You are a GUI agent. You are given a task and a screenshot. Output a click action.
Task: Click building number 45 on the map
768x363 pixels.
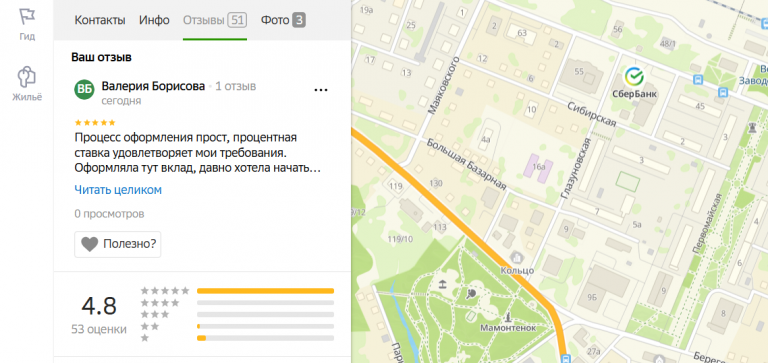[x=700, y=106]
